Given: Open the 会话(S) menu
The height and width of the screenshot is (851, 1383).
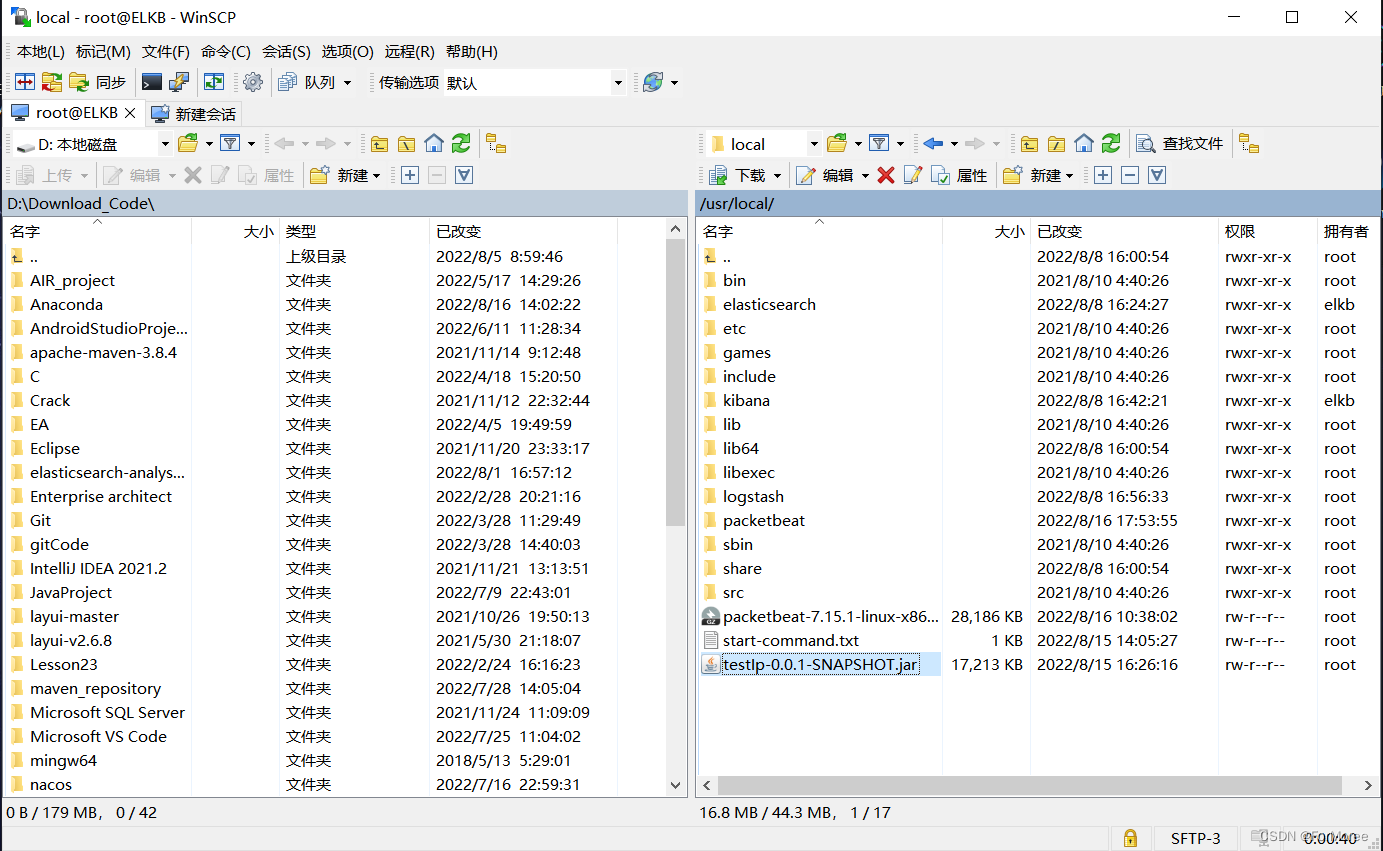Looking at the screenshot, I should (286, 51).
